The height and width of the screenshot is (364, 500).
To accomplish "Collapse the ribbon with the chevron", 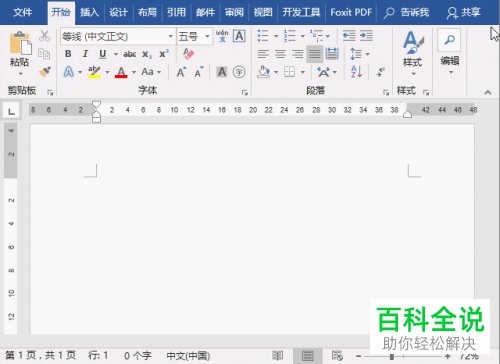I will tap(488, 92).
